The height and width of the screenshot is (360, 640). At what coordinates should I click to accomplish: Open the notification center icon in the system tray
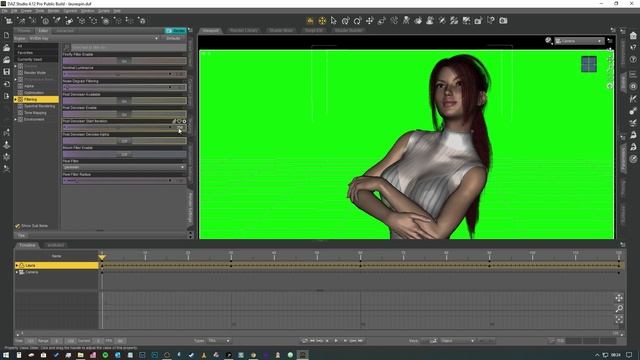(x=629, y=355)
